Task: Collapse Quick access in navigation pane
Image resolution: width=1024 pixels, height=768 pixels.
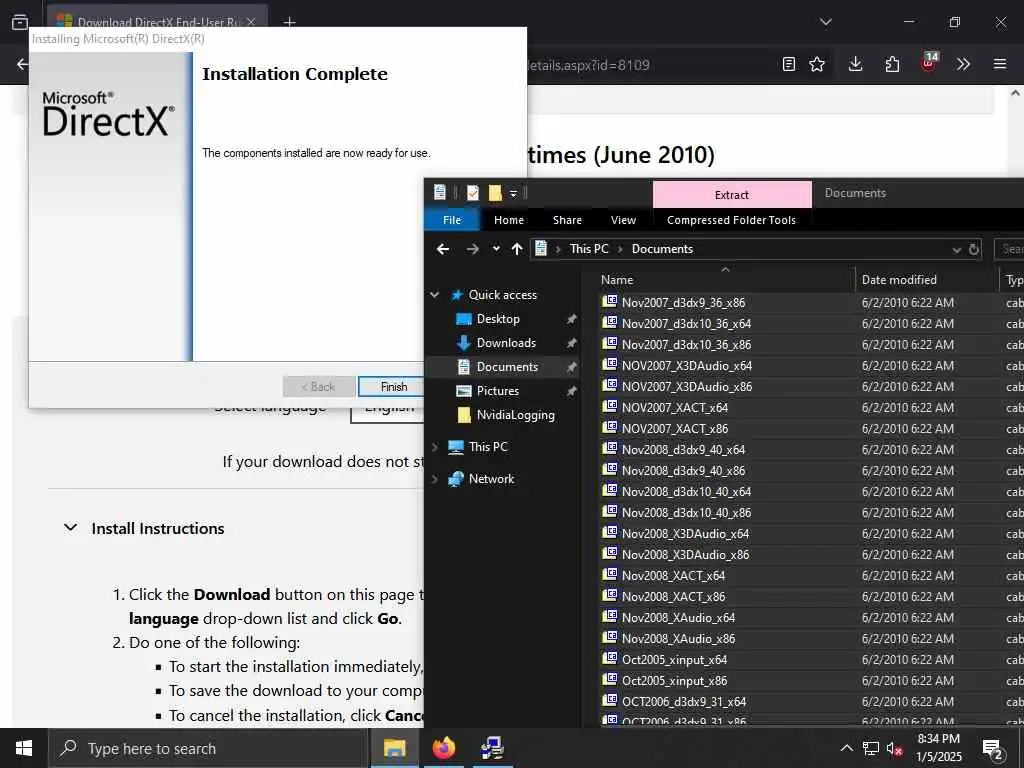Action: 435,295
